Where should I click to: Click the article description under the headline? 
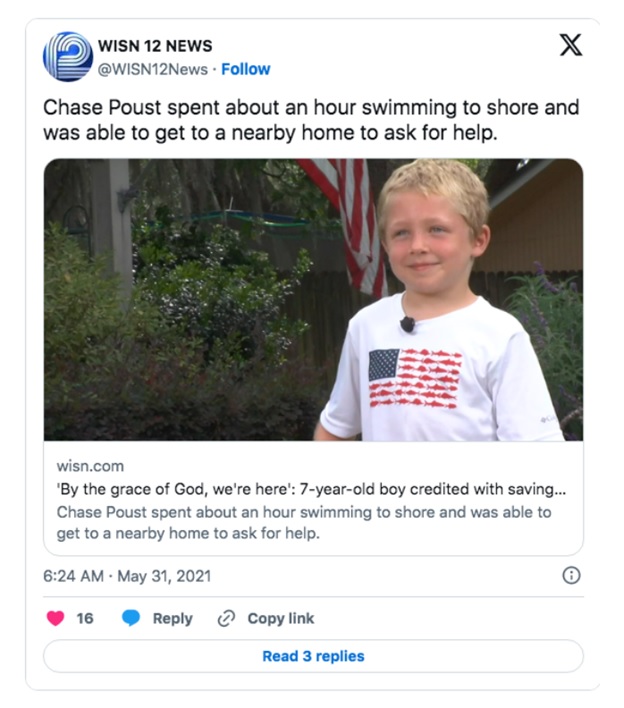(x=303, y=522)
